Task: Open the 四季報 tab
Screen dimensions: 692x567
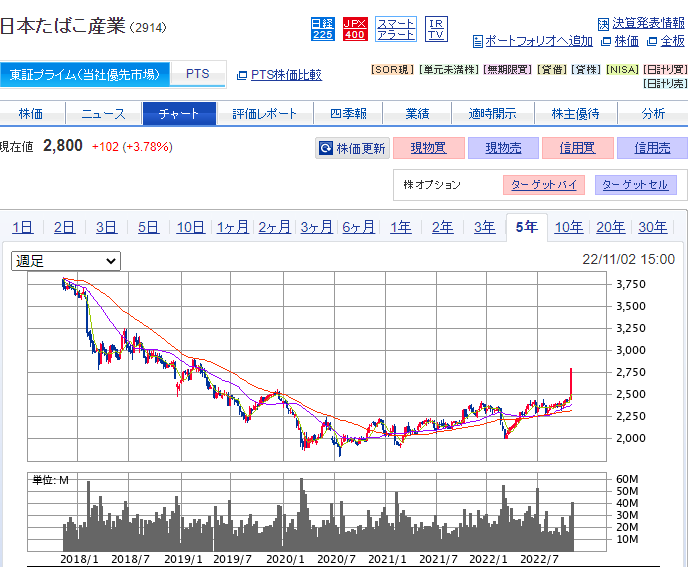Action: [348, 114]
